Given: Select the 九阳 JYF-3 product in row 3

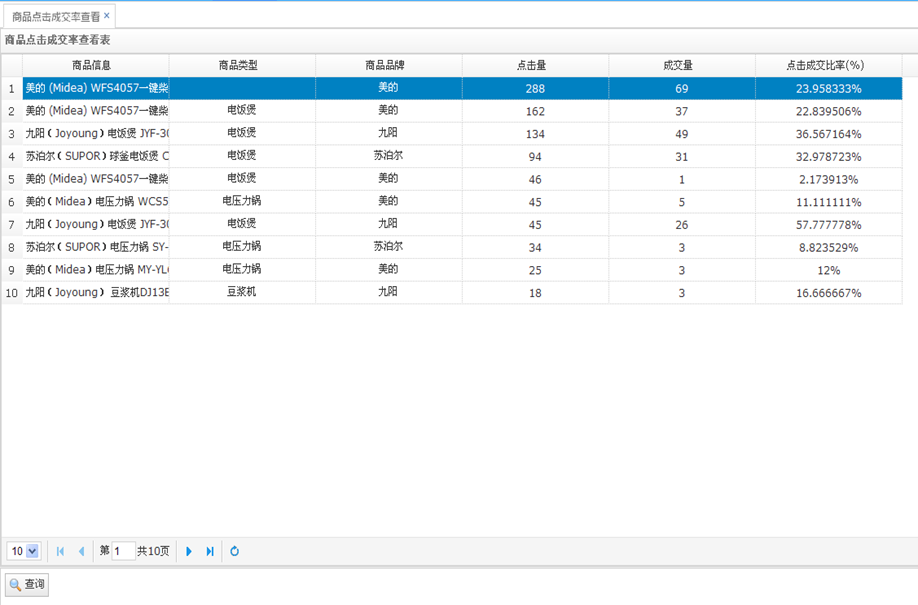Looking at the screenshot, I should coord(96,134).
